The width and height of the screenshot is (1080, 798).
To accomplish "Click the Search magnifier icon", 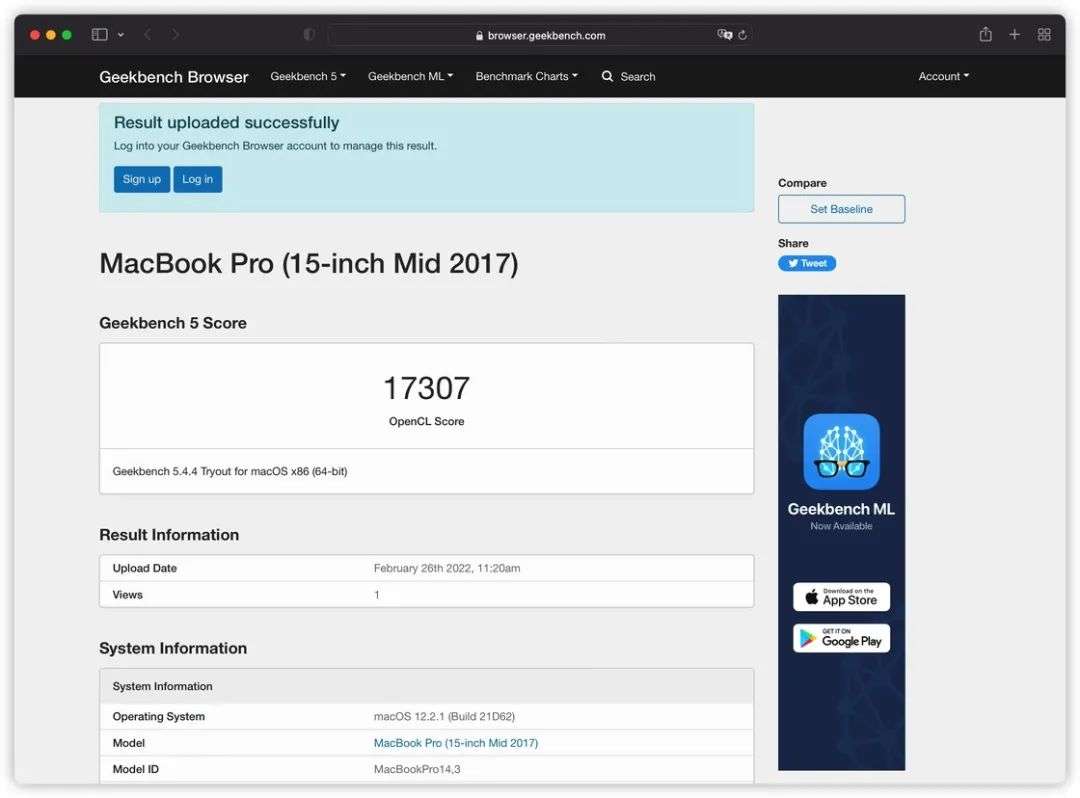I will click(608, 76).
